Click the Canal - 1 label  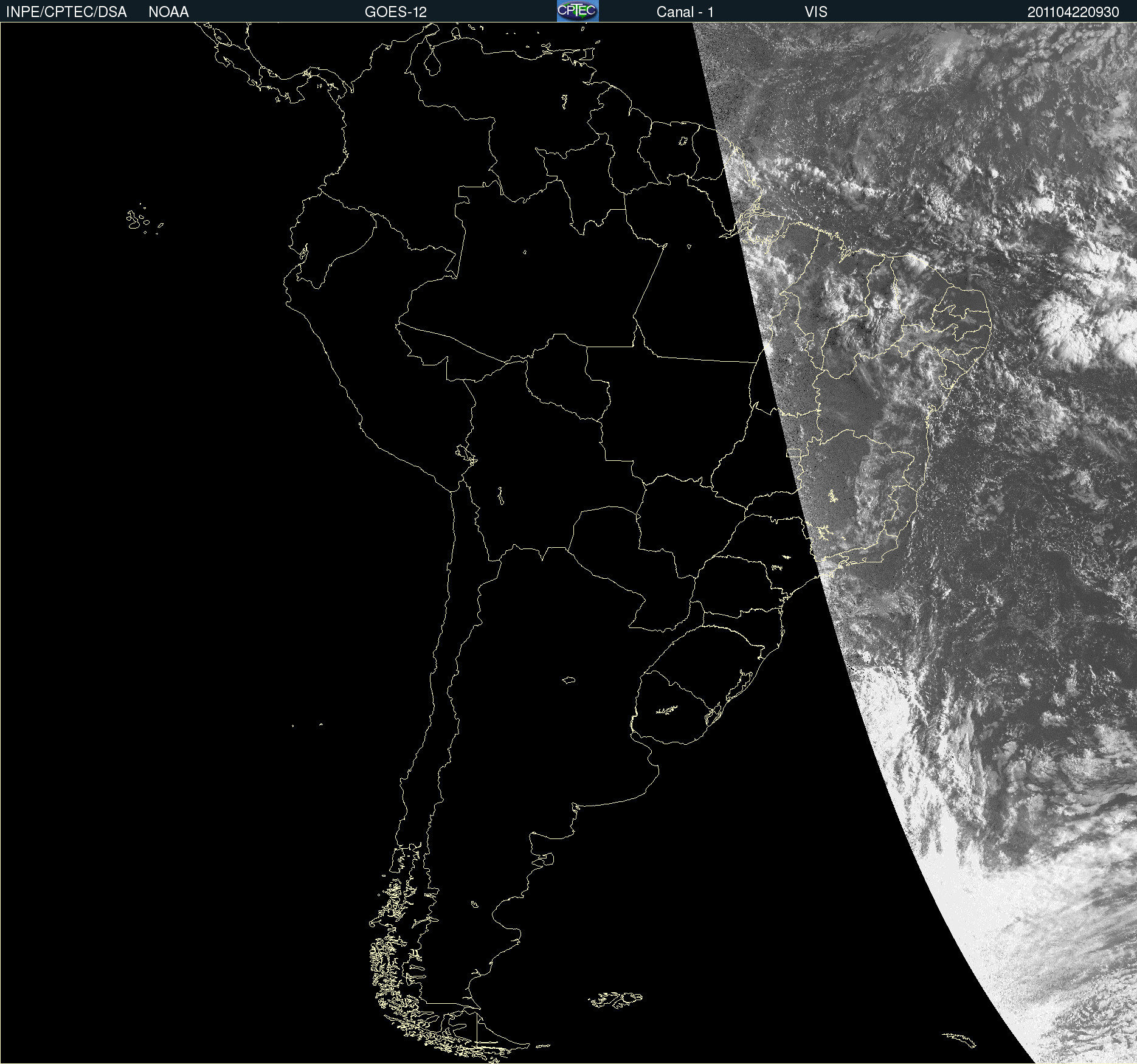tap(685, 12)
